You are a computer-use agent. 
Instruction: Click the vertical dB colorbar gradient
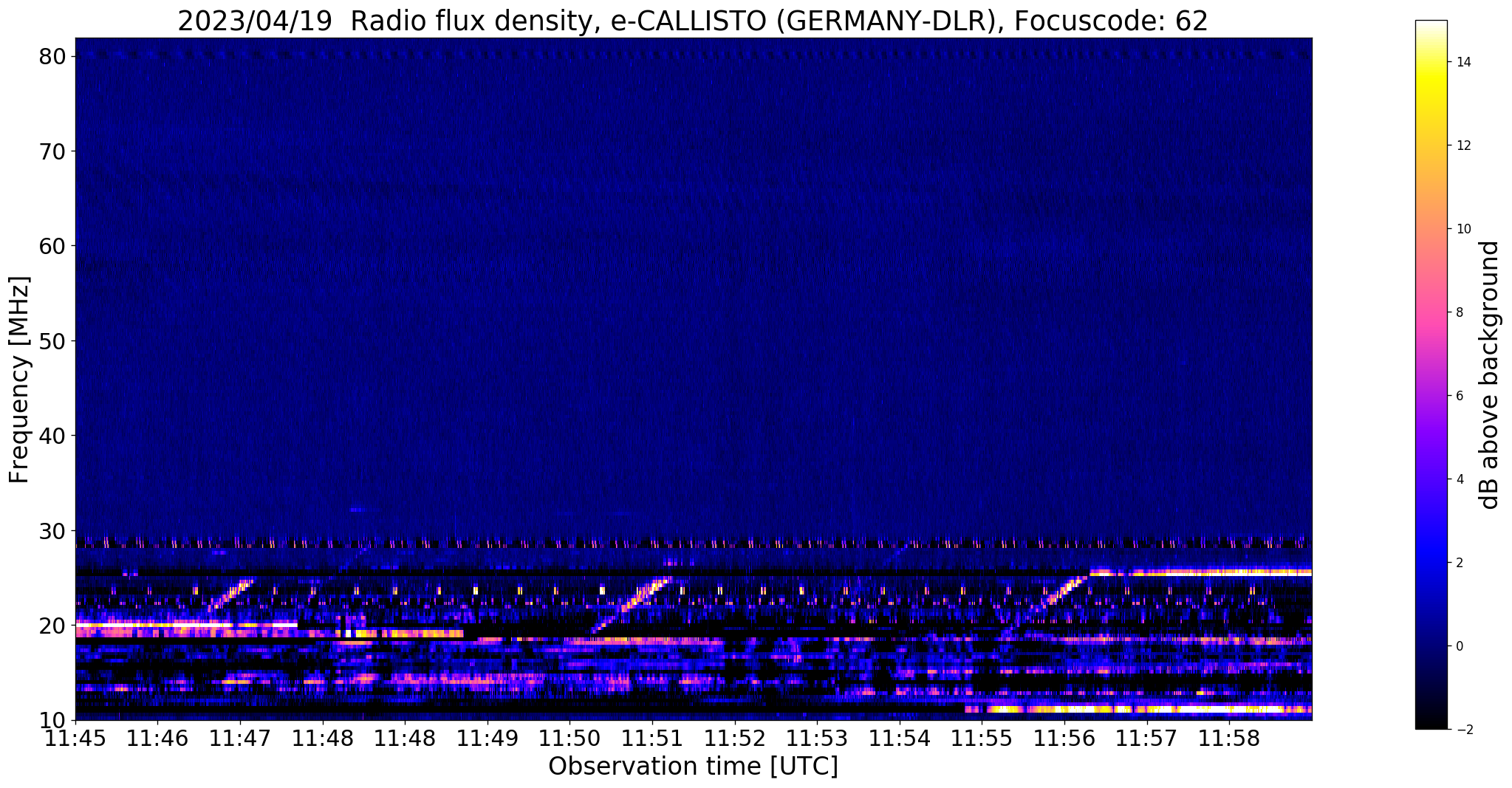pos(1431,374)
